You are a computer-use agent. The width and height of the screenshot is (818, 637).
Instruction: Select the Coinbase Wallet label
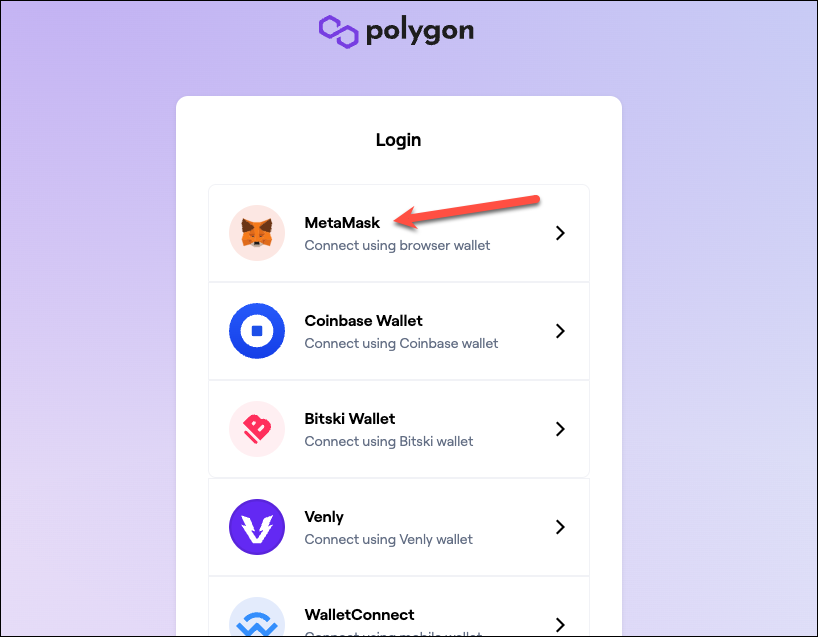click(364, 321)
